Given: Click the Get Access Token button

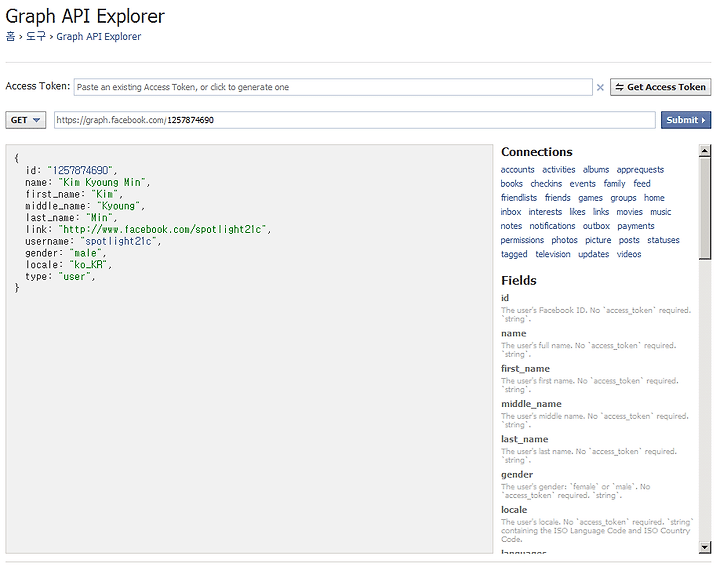Looking at the screenshot, I should 660,87.
